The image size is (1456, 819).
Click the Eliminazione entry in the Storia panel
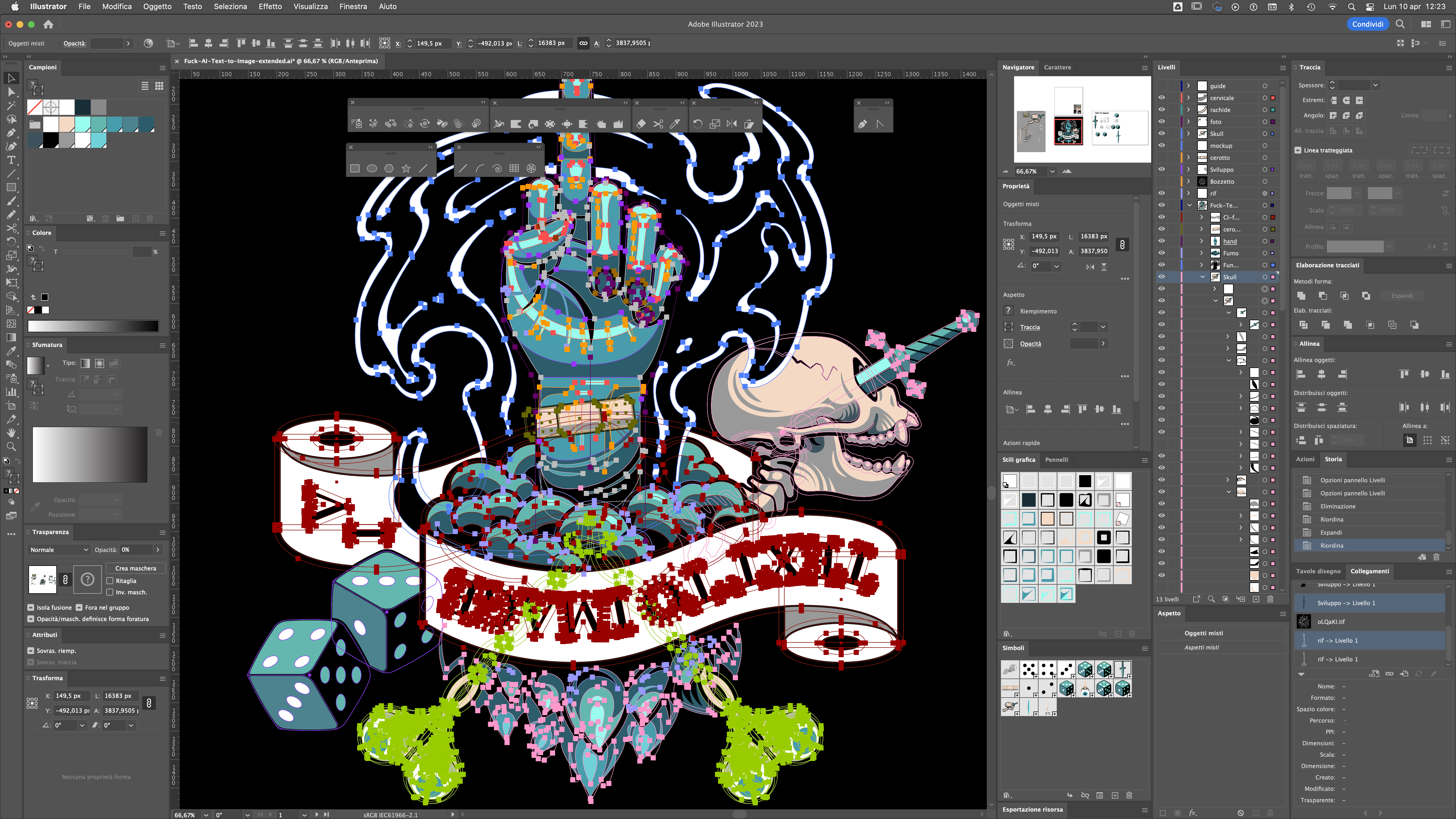click(x=1337, y=506)
